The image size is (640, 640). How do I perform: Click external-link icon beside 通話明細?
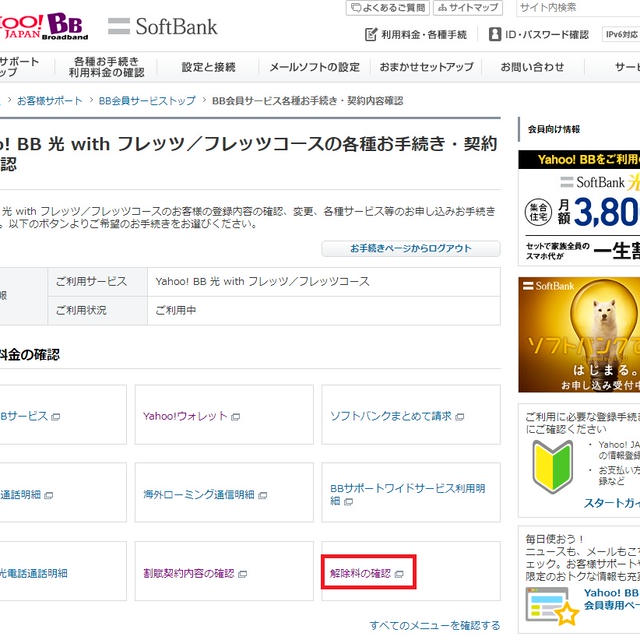tap(49, 496)
